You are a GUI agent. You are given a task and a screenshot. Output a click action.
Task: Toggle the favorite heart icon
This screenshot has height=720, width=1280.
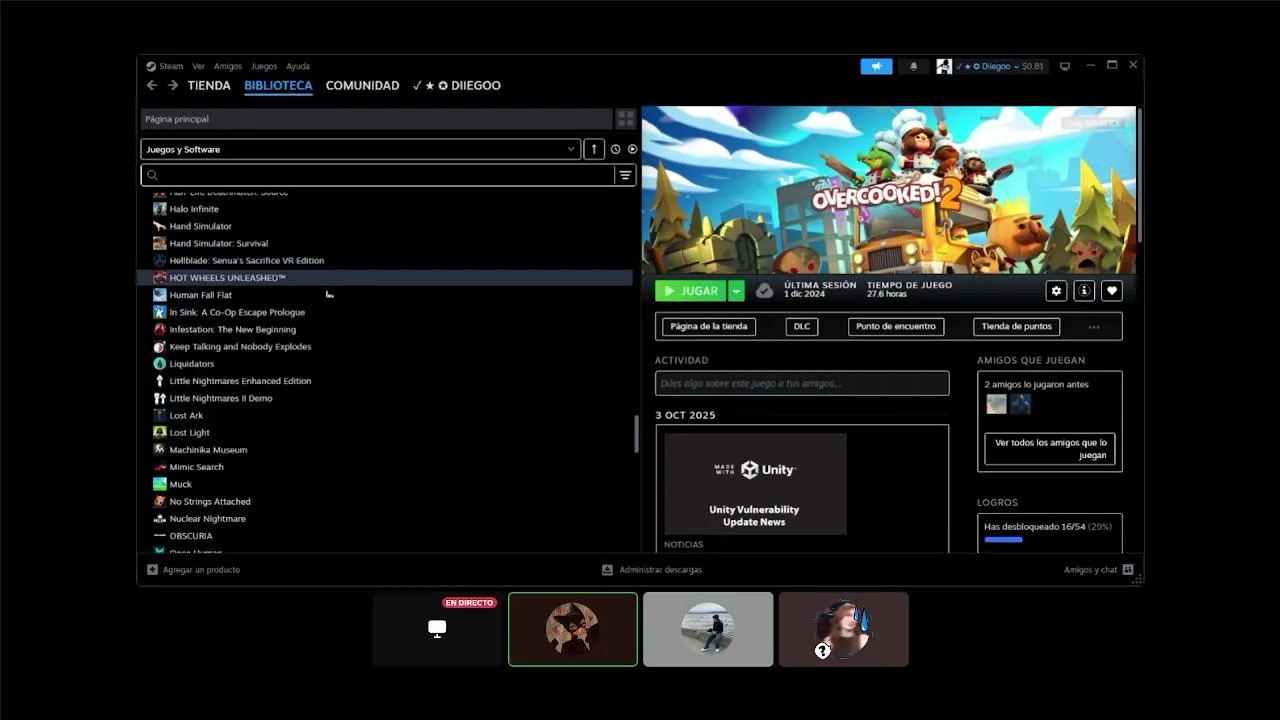tap(1112, 291)
